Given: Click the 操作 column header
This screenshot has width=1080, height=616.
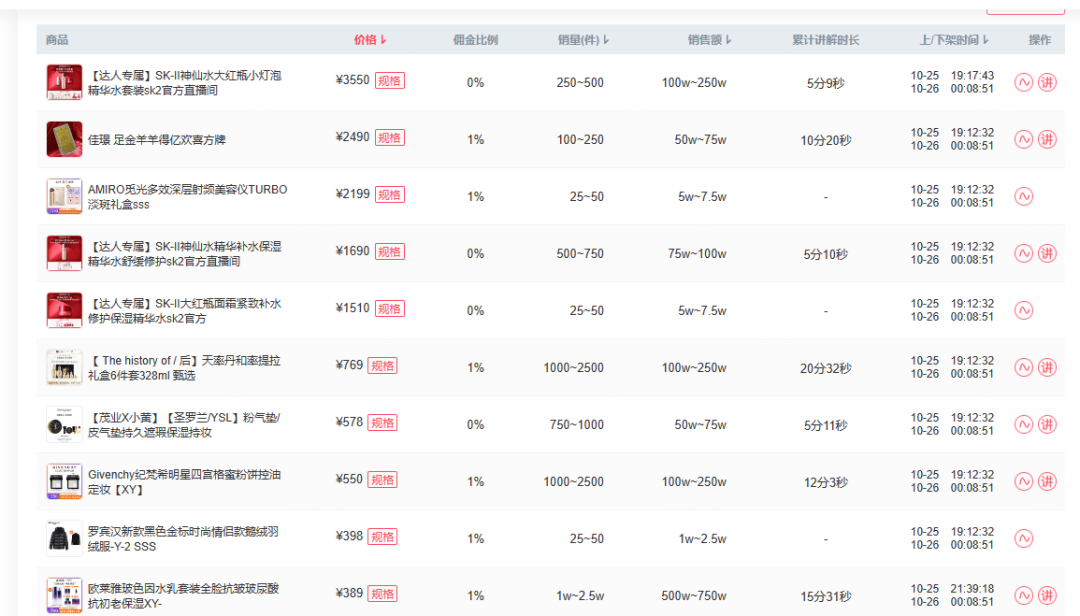Looking at the screenshot, I should point(1039,40).
